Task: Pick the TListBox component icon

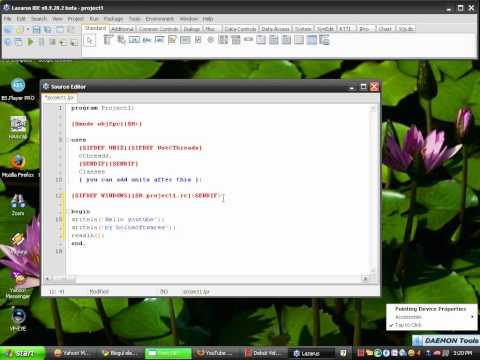Action: click(x=223, y=40)
